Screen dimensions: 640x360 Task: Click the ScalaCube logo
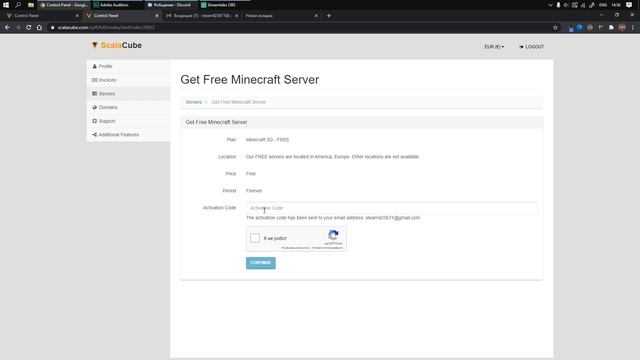tap(117, 45)
